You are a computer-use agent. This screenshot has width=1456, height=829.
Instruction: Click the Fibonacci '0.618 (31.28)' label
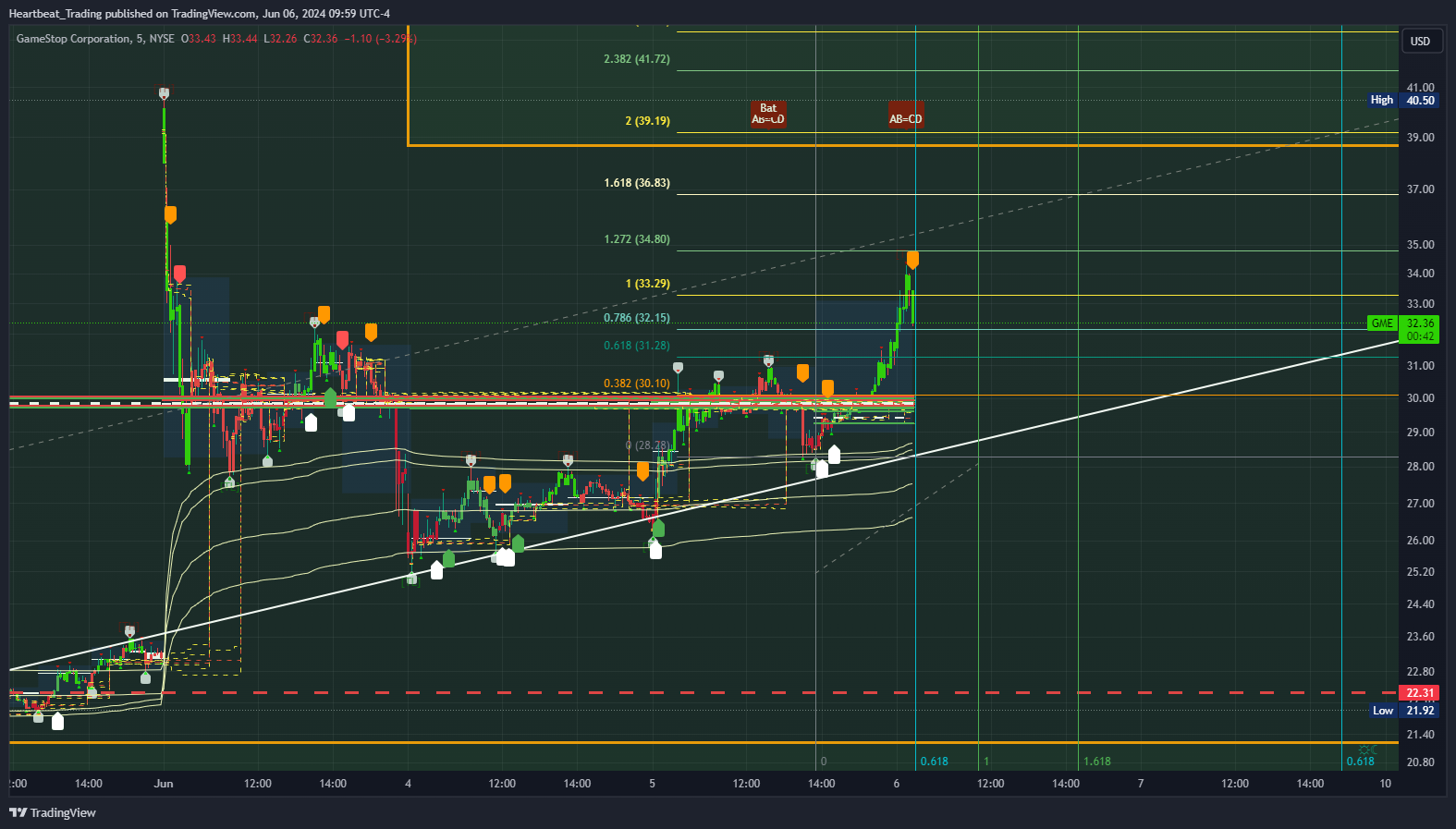click(637, 346)
